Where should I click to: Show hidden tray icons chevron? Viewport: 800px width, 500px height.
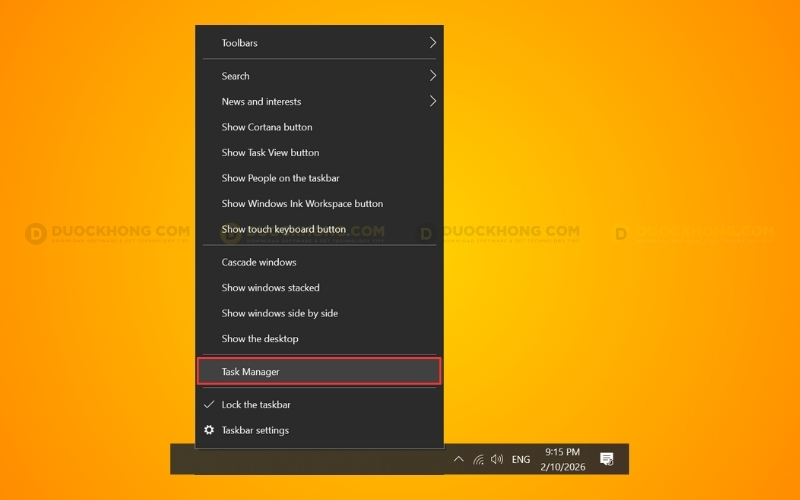click(x=458, y=460)
